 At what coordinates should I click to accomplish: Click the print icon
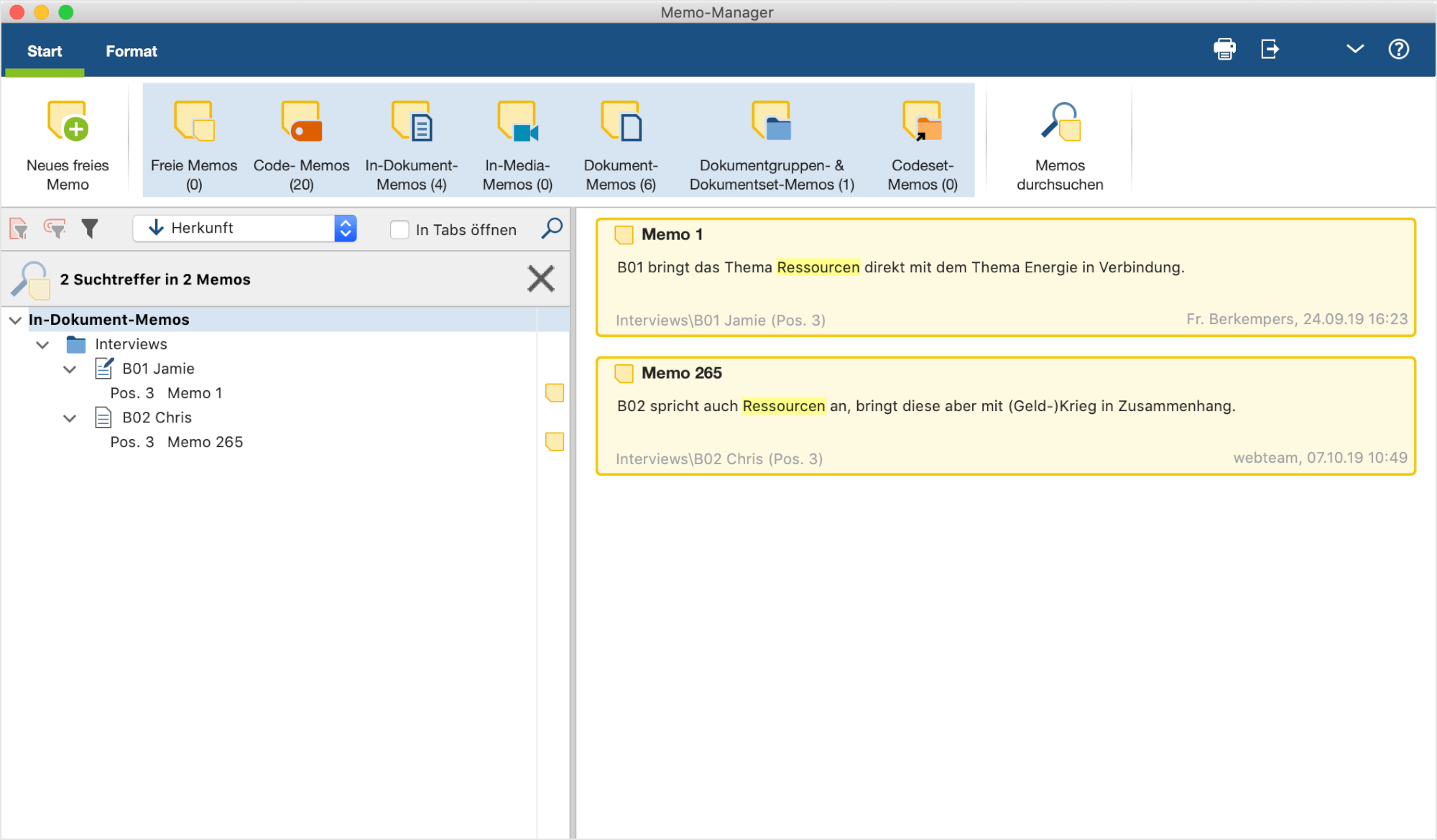(x=1224, y=50)
